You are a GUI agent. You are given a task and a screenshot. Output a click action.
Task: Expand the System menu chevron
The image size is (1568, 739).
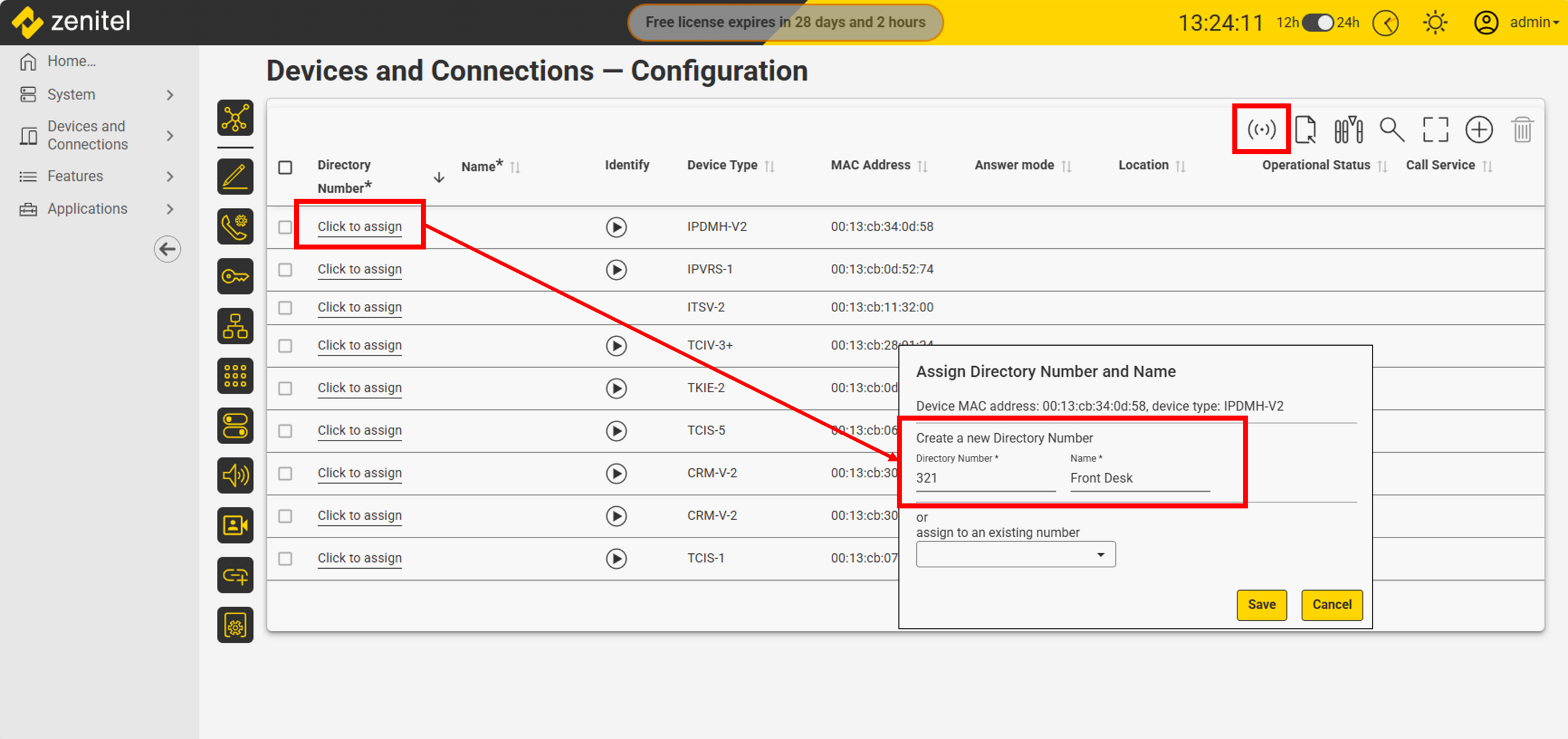[x=170, y=95]
